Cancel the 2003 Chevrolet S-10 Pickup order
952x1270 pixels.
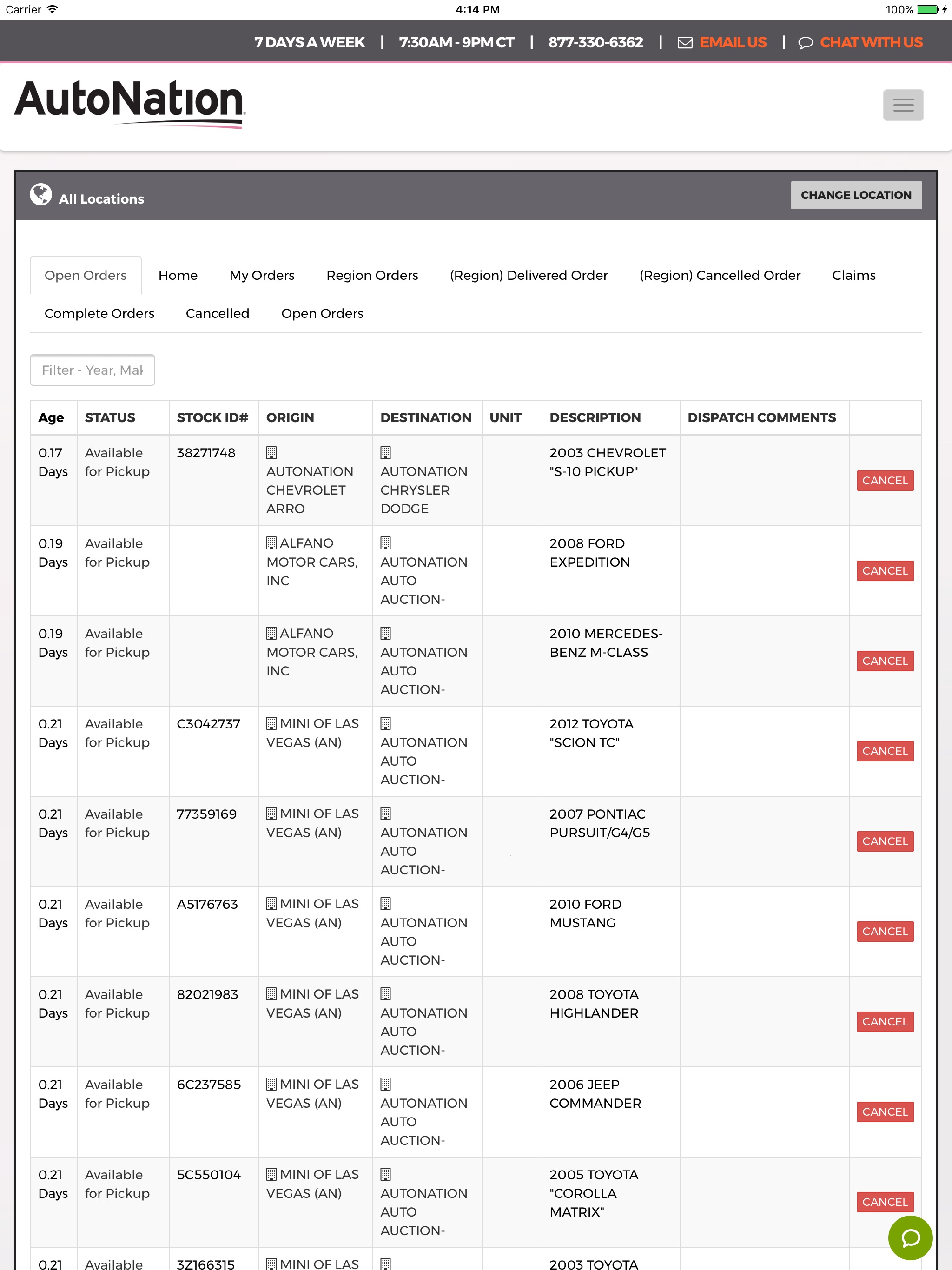coord(885,481)
